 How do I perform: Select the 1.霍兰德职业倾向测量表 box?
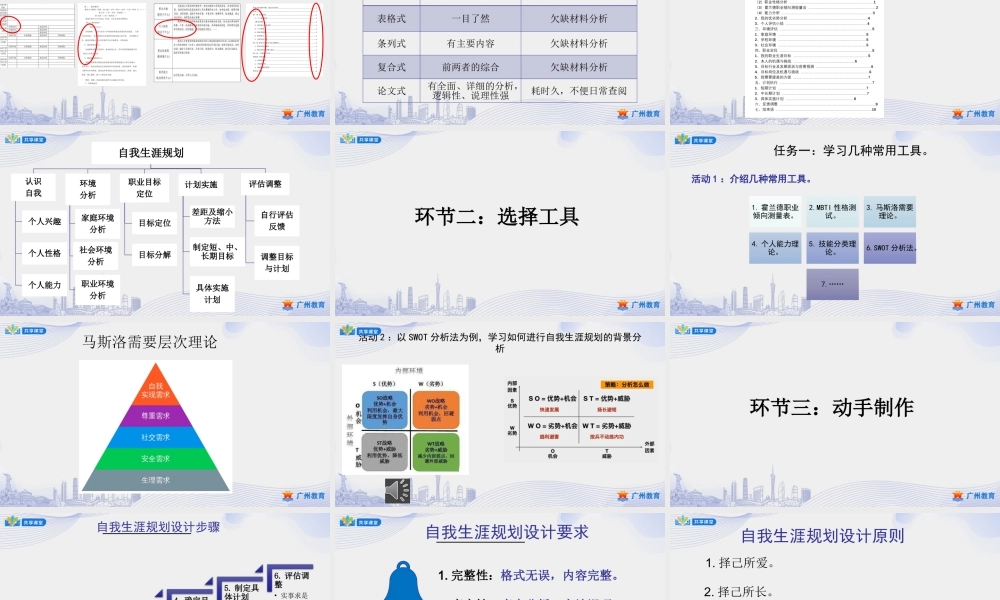point(775,212)
